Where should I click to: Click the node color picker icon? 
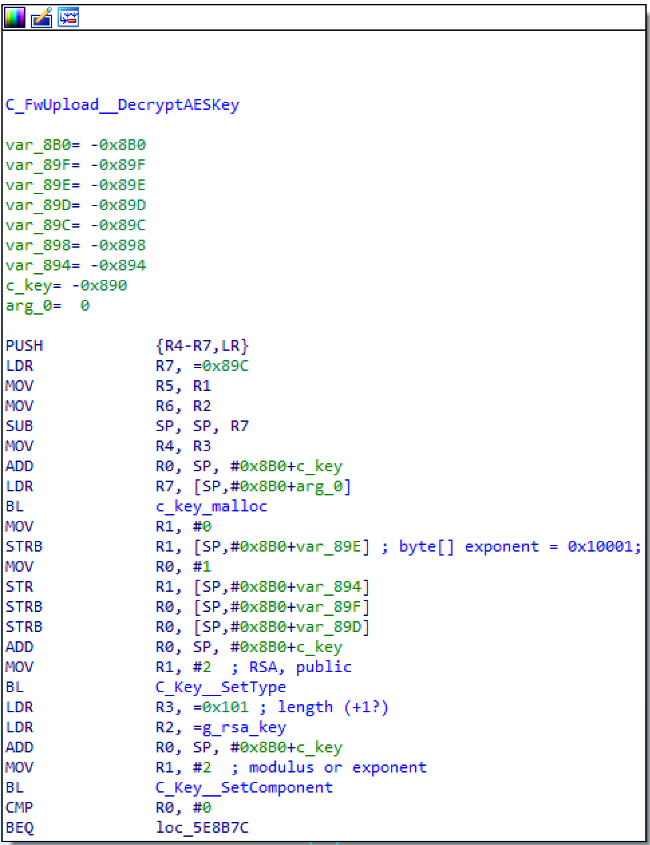[x=16, y=17]
